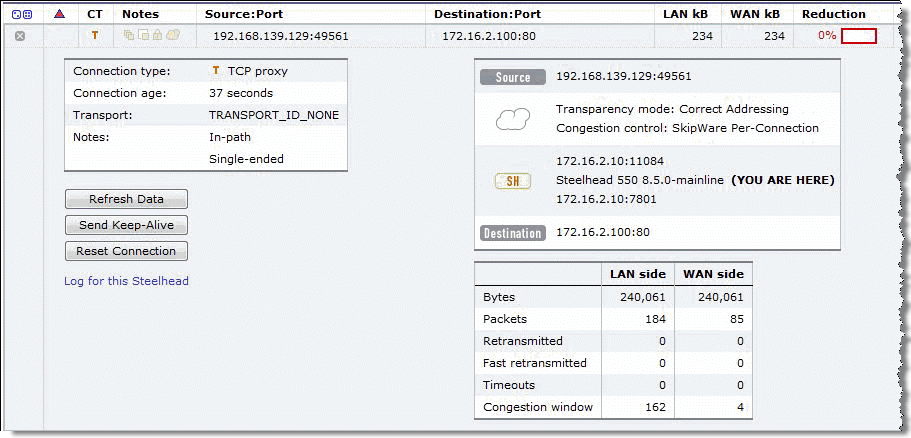This screenshot has height=438, width=911.
Task: Collapse the connection details row
Action: coord(20,36)
